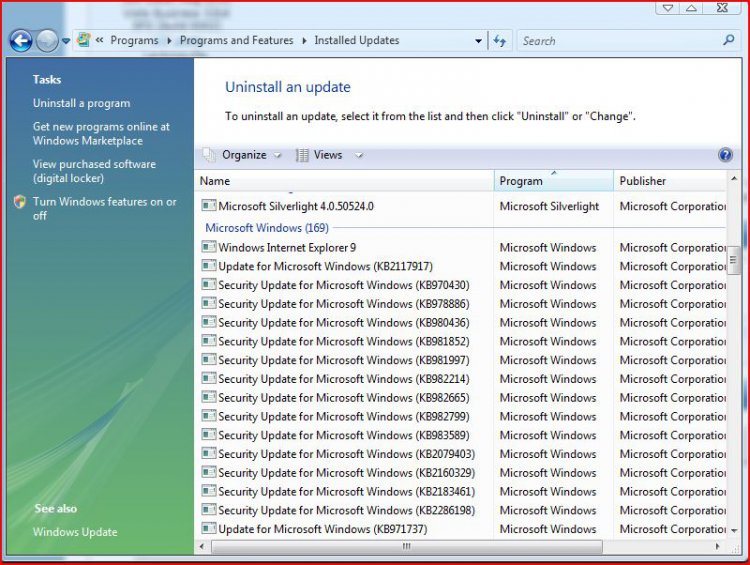Open View purchased software (digital locker)
750x565 pixels.
coord(94,171)
